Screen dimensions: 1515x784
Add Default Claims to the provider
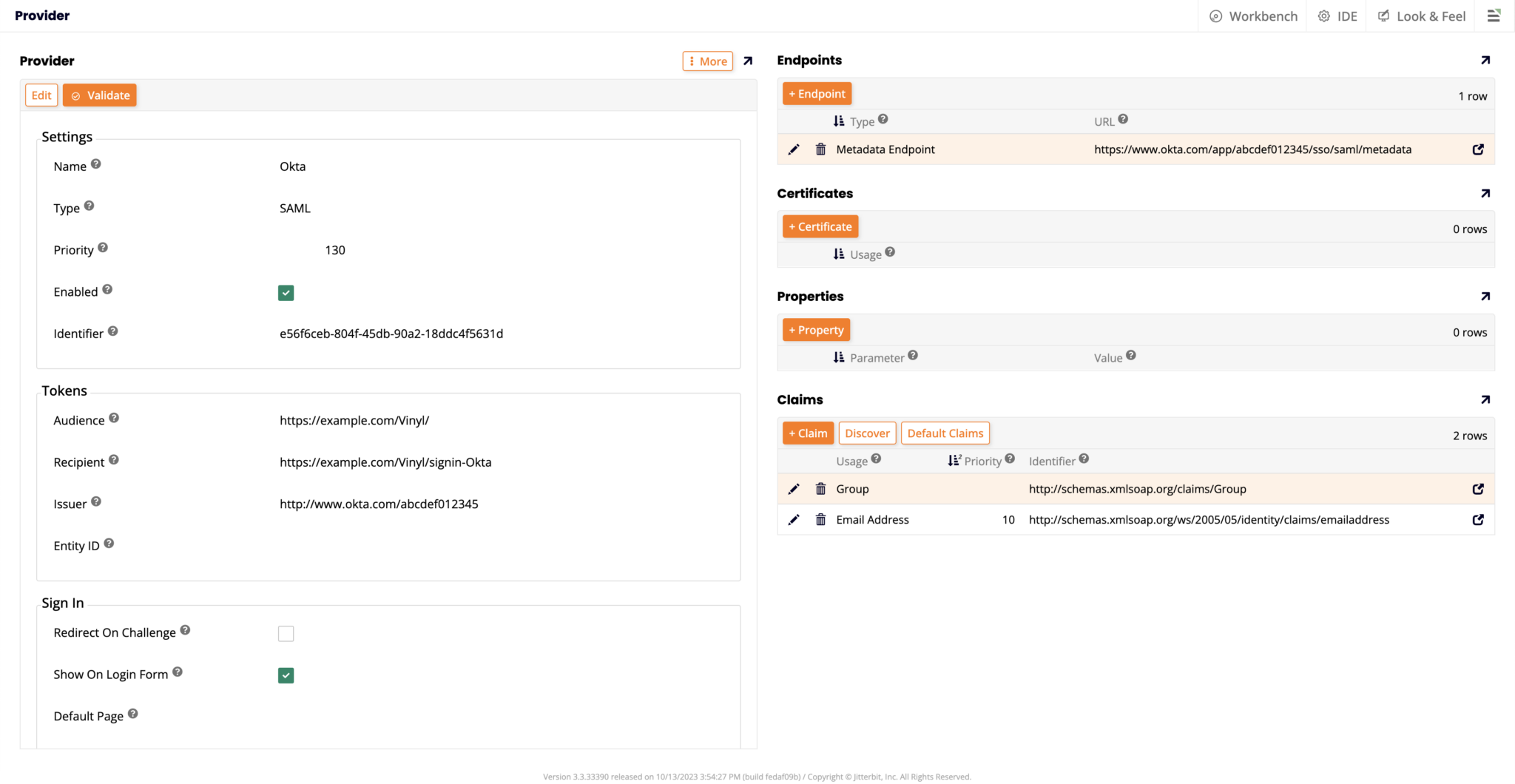click(x=945, y=433)
